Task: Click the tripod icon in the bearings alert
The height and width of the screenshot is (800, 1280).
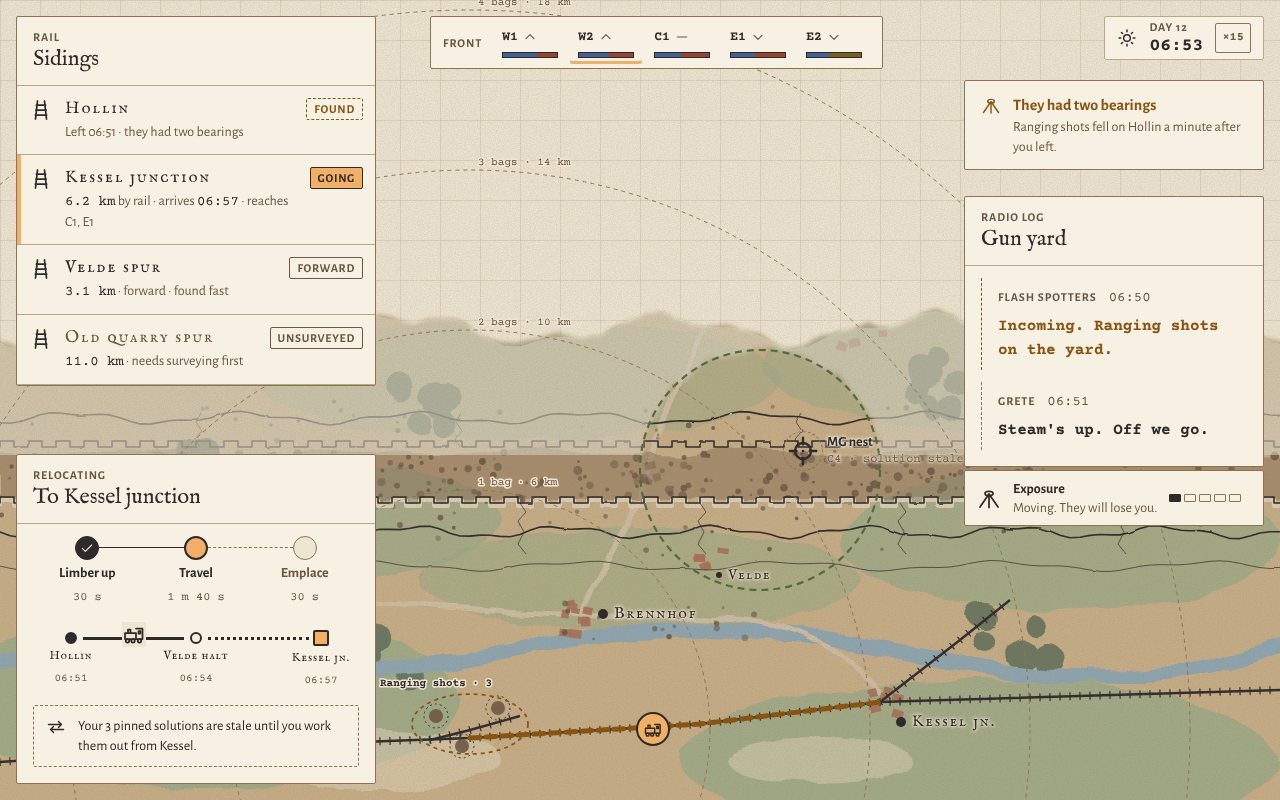Action: [990, 108]
